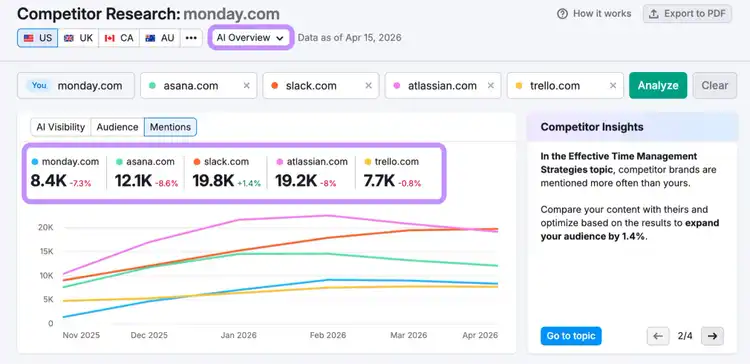Remove trello.com competitor with its X

tap(613, 86)
